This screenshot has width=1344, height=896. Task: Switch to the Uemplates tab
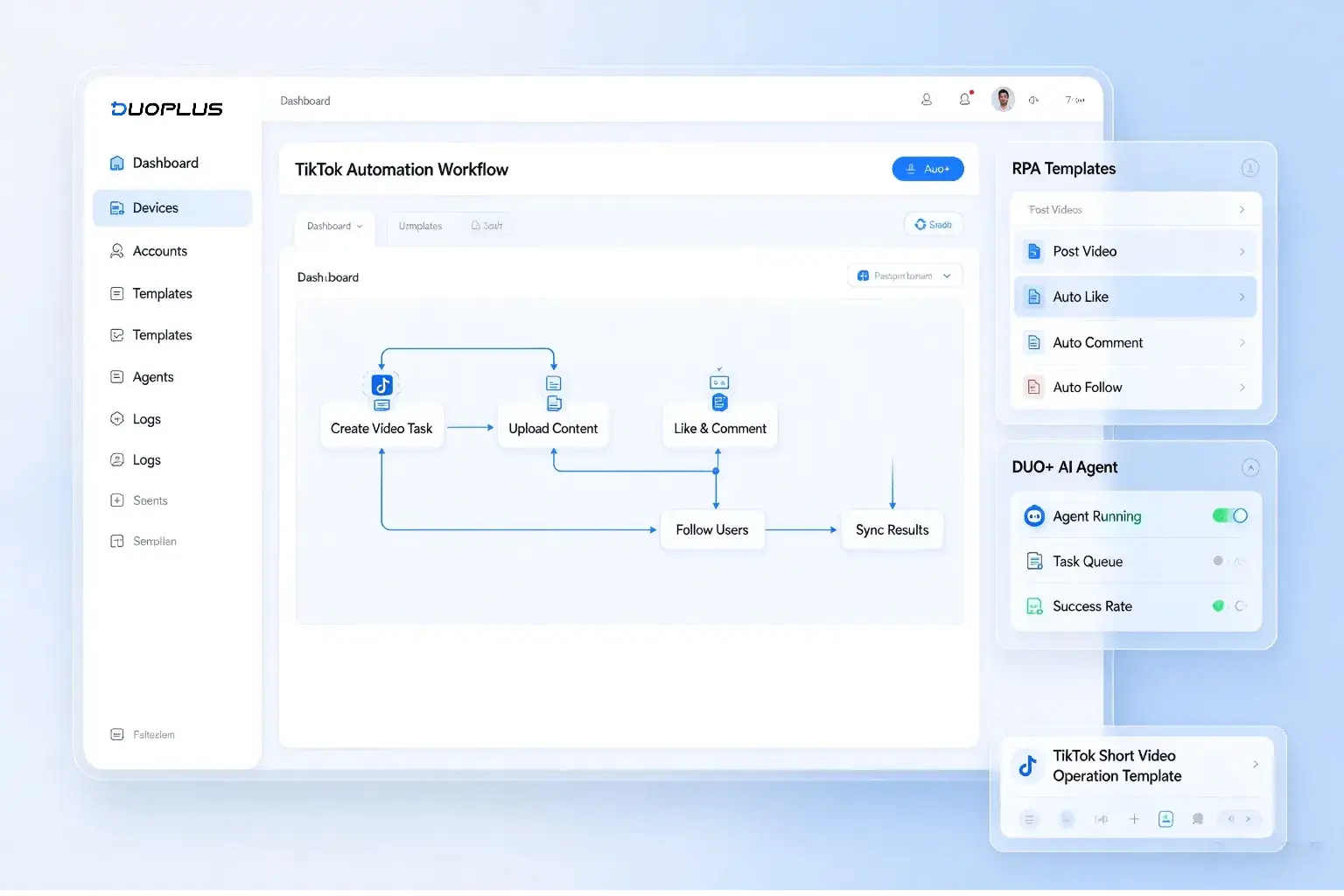[420, 227]
